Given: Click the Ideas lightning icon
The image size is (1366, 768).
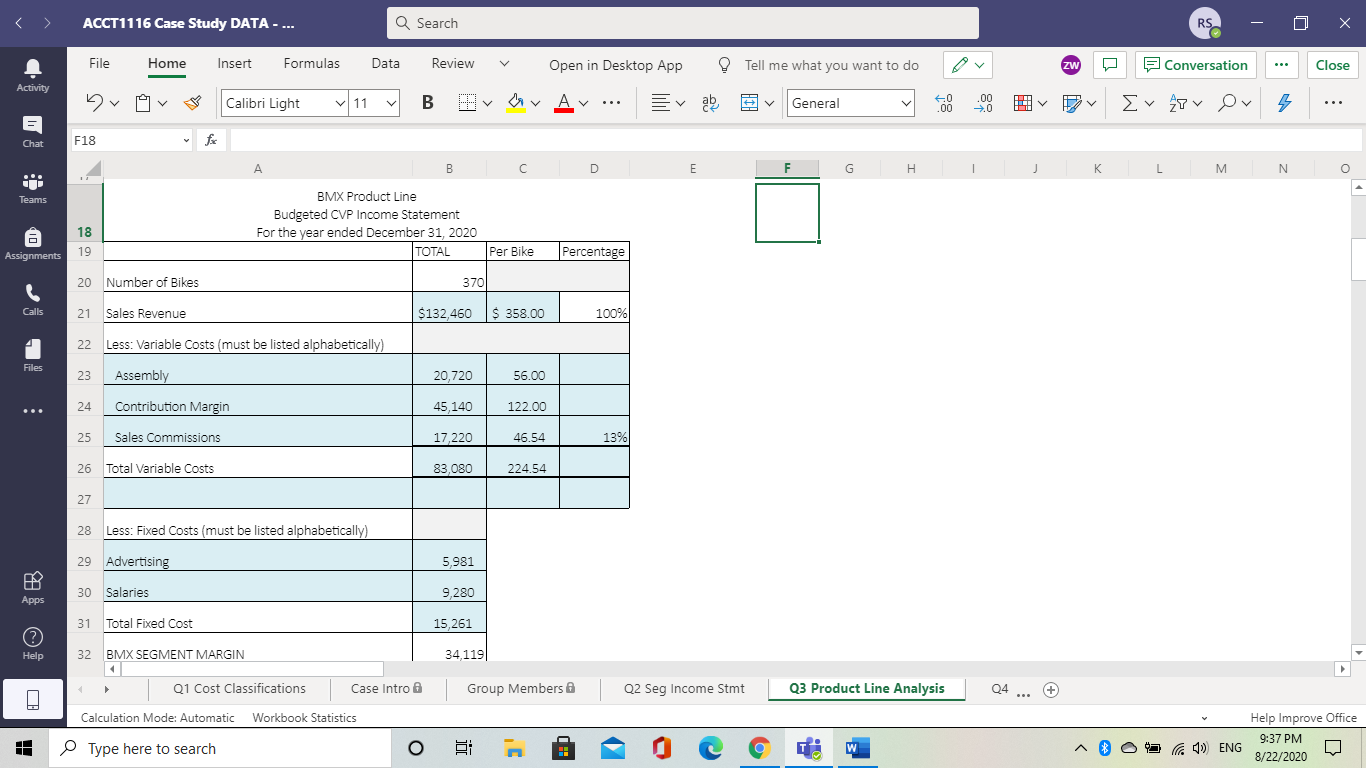Looking at the screenshot, I should (1284, 103).
